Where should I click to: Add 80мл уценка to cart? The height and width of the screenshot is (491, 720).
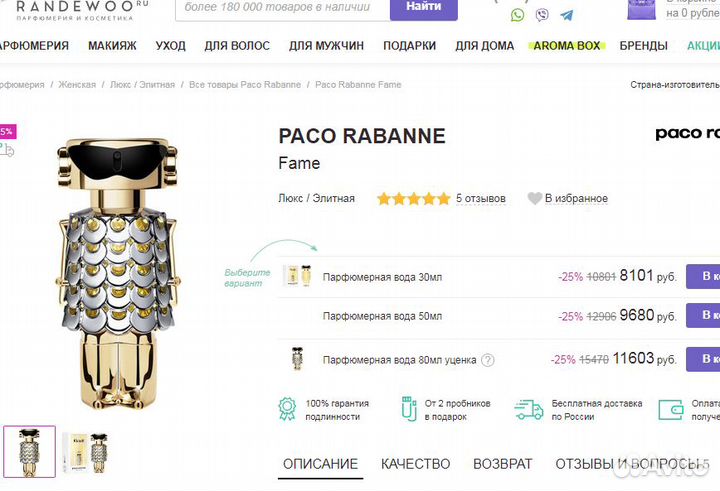[x=703, y=359]
